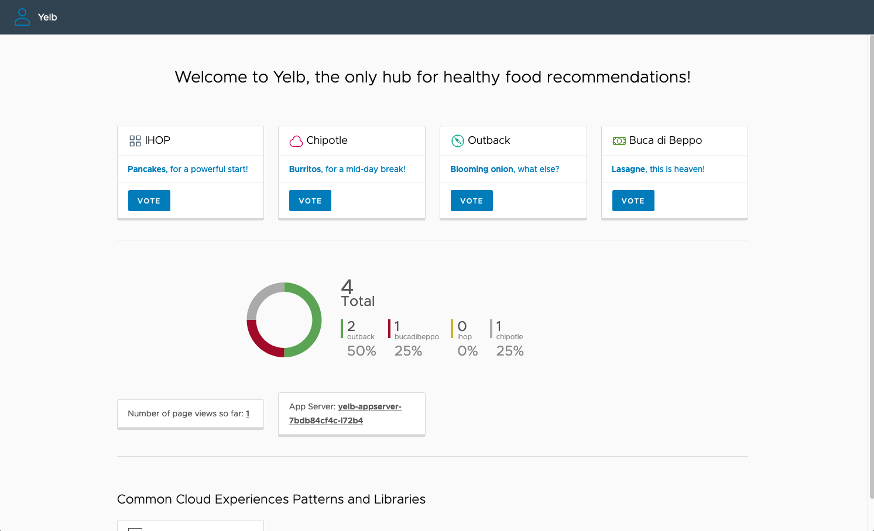Click the red bucadibeppo segment of donut chart
This screenshot has height=531, width=874.
tap(259, 344)
